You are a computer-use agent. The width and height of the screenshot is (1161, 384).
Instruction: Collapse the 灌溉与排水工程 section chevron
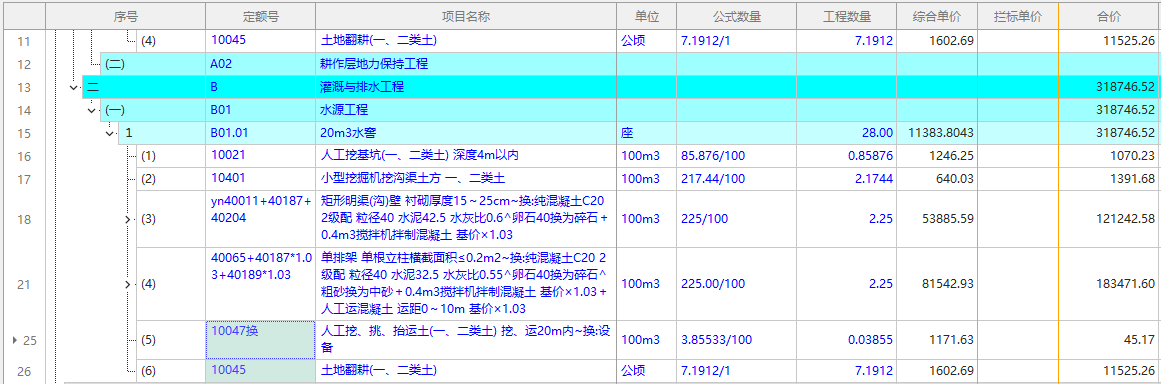pos(73,87)
